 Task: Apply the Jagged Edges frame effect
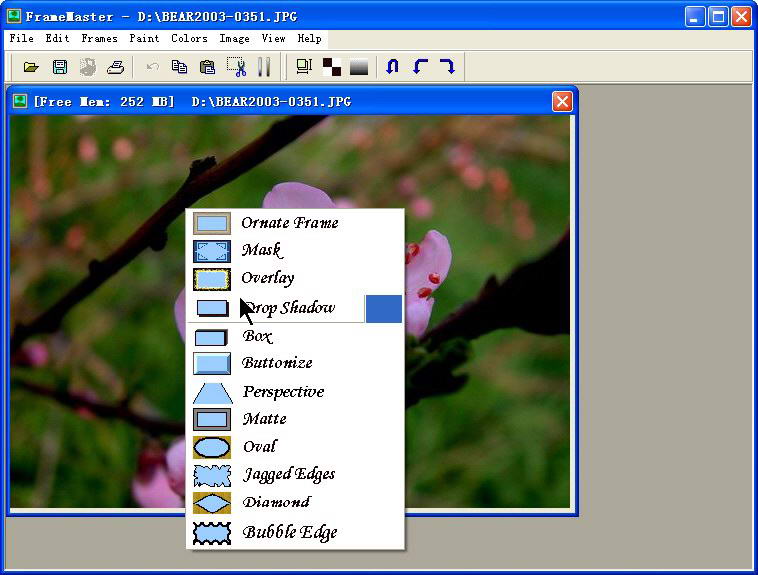pos(289,474)
